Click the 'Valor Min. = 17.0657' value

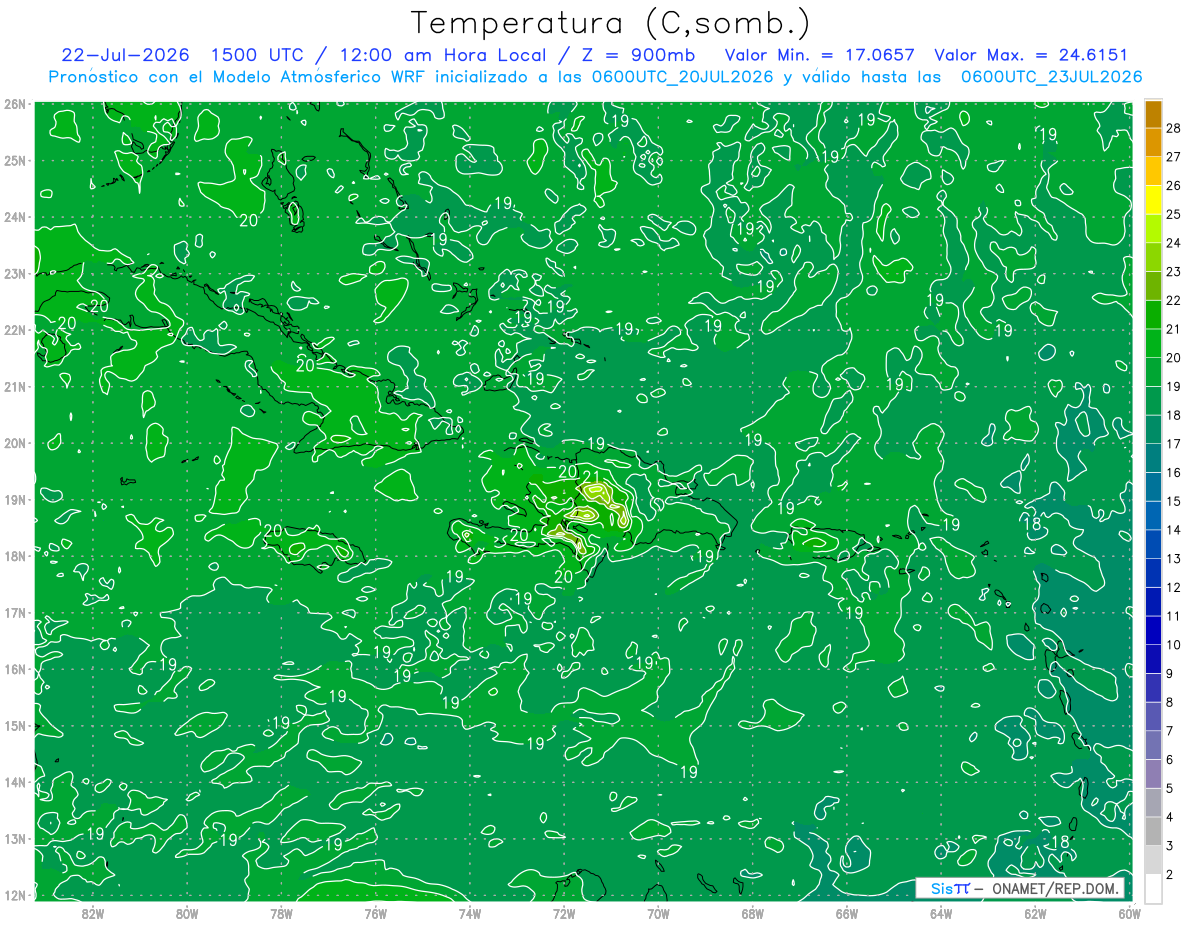(820, 55)
